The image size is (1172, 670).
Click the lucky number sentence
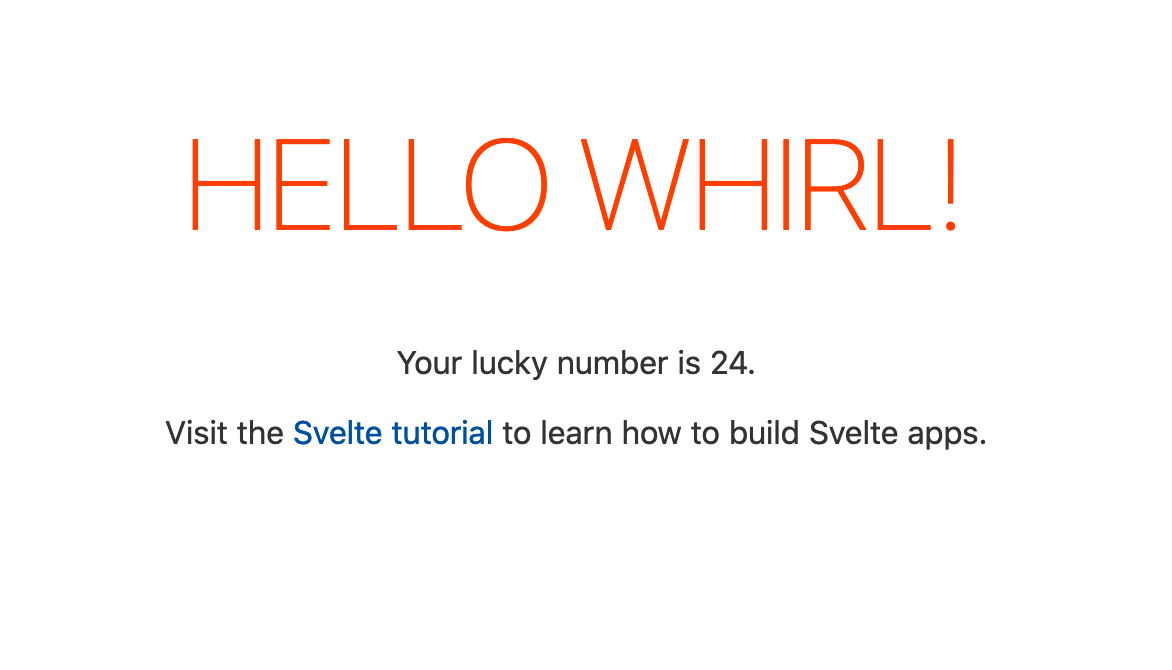(x=575, y=363)
